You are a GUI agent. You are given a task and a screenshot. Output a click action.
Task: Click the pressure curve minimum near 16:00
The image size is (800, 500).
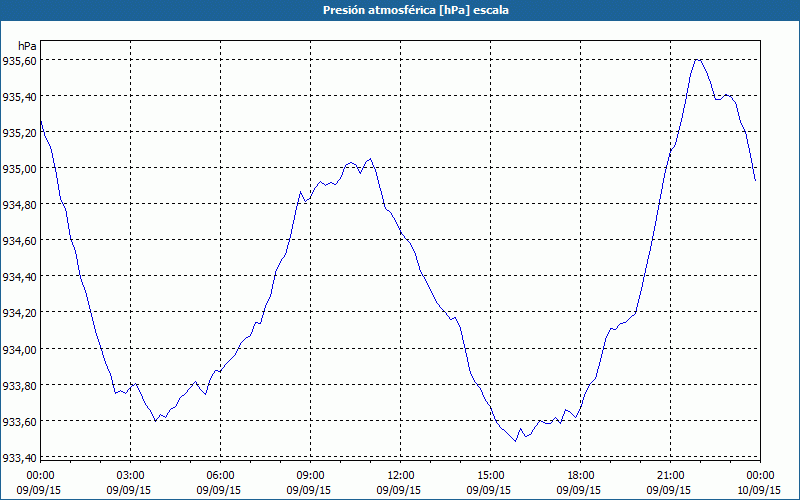[x=515, y=441]
